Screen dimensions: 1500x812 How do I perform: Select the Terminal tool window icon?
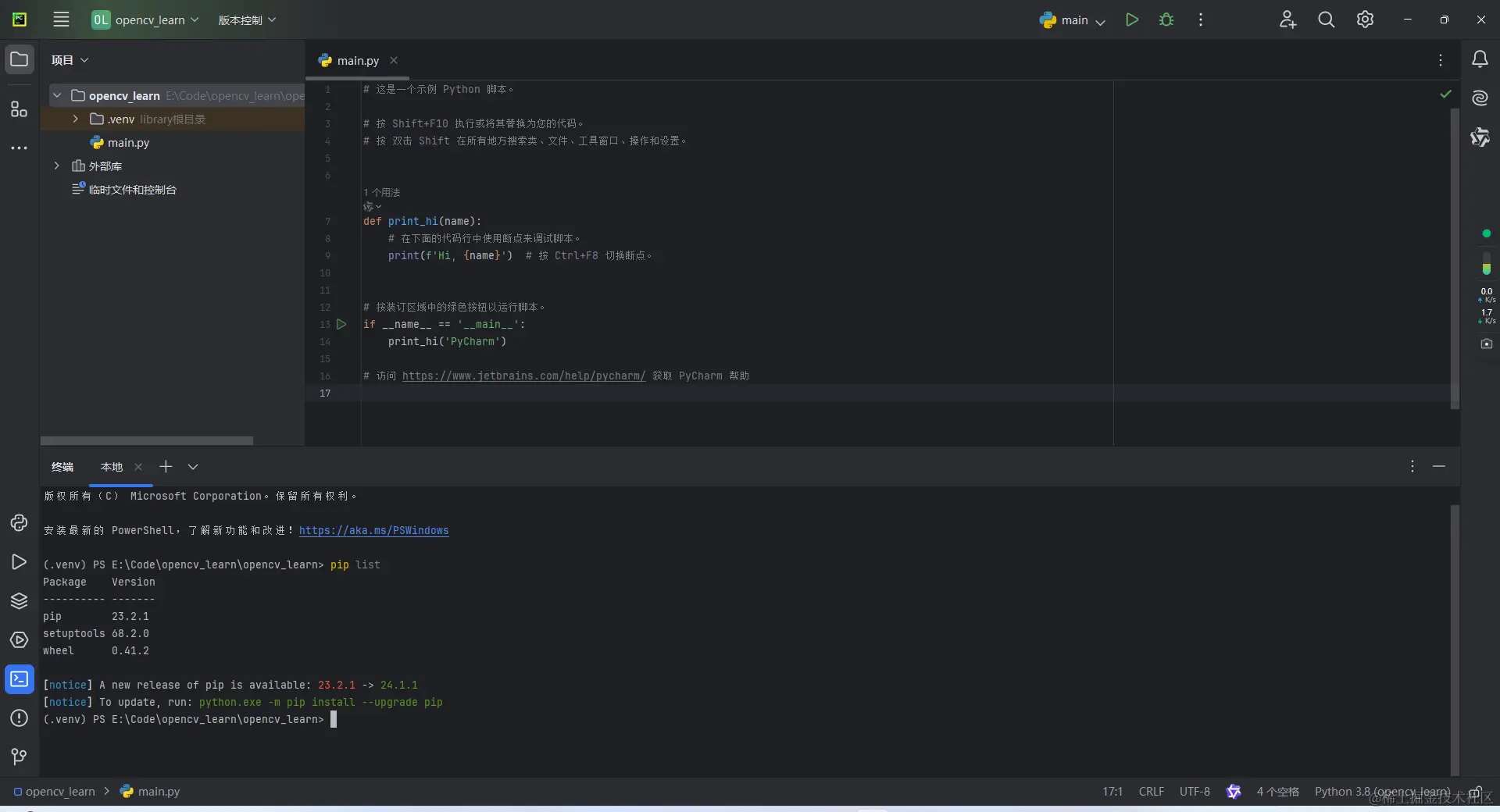click(x=20, y=679)
